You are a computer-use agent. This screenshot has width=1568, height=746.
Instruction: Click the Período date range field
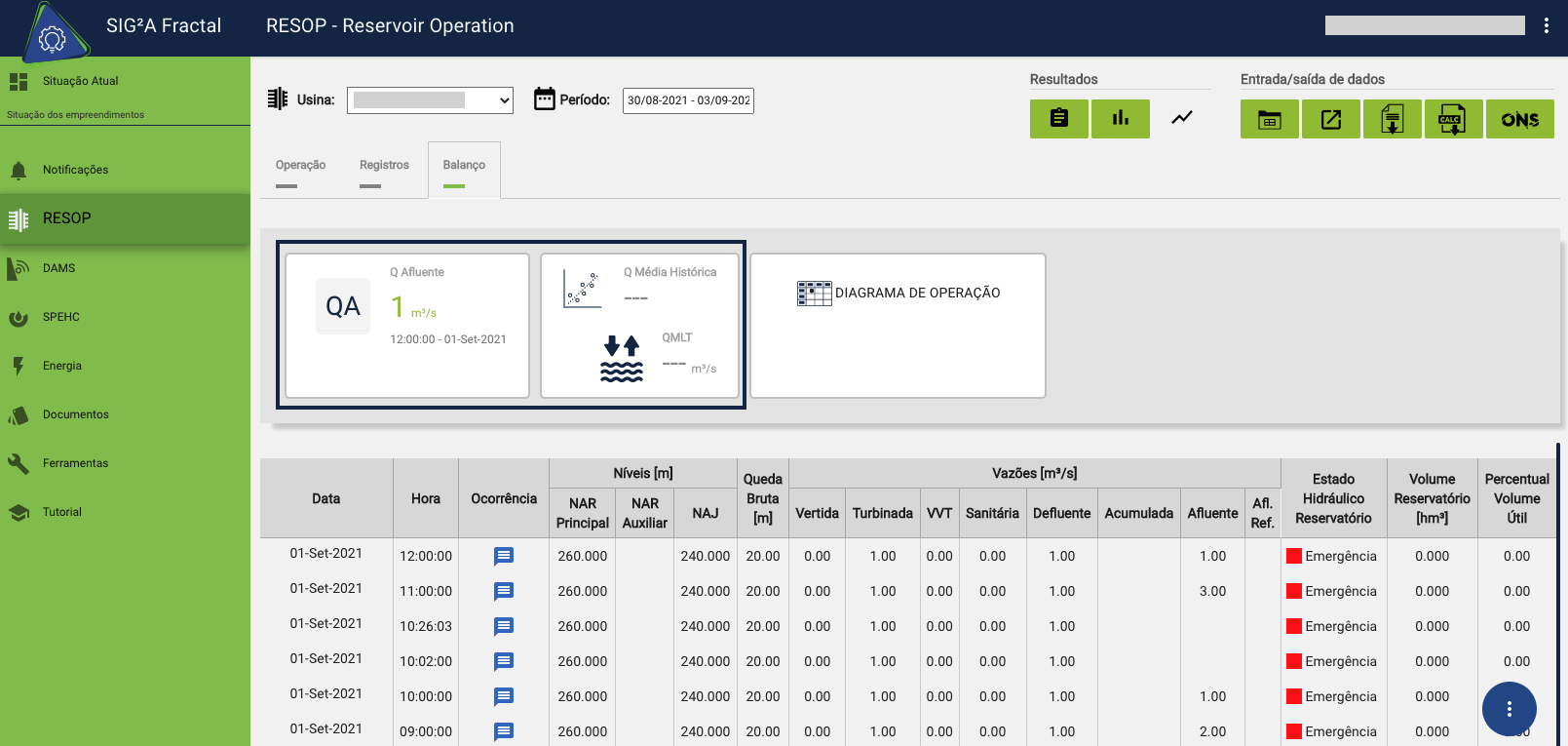[x=688, y=100]
